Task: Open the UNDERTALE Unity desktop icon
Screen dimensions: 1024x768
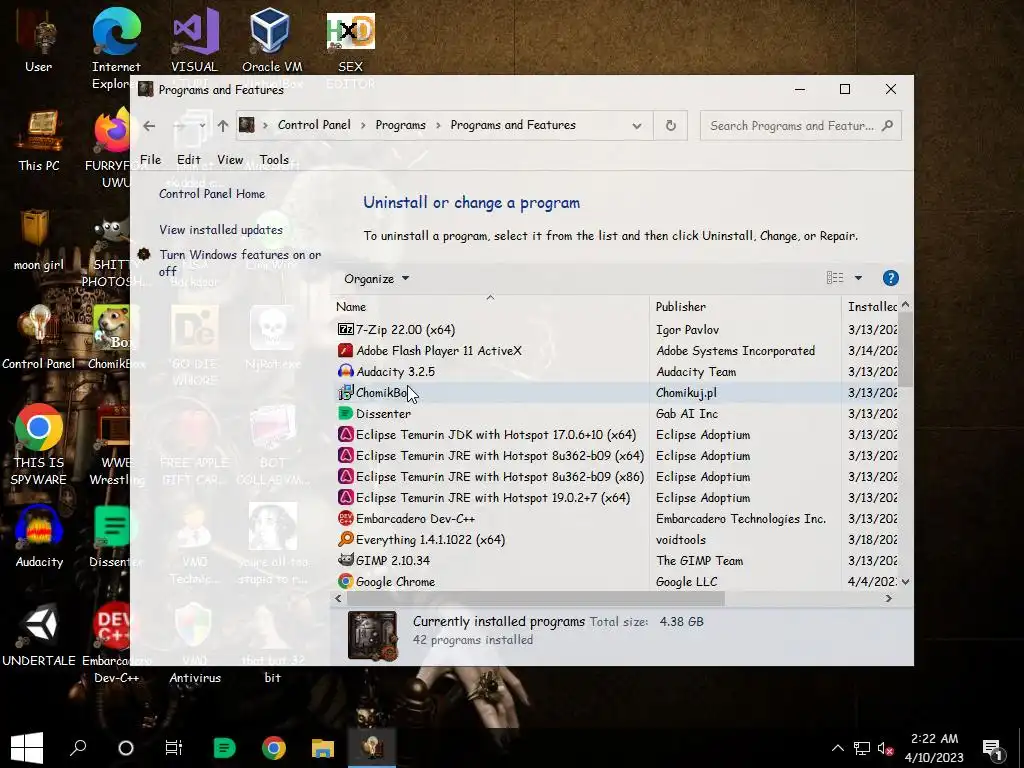Action: [x=39, y=635]
